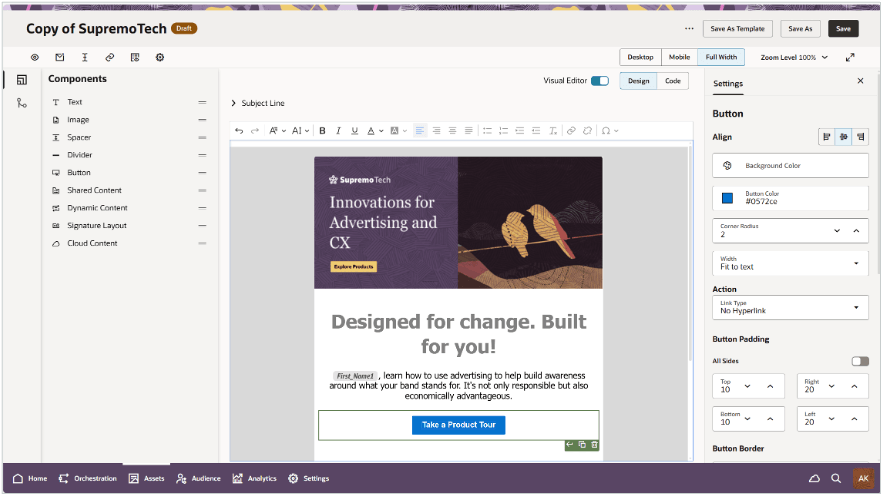Open the Link Type dropdown
The width and height of the screenshot is (883, 495).
point(790,307)
